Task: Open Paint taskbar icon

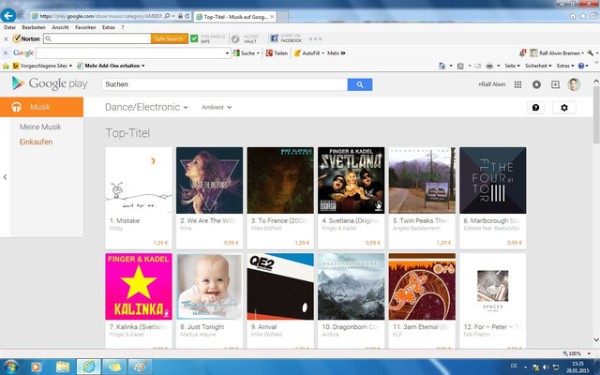Action: [140, 367]
